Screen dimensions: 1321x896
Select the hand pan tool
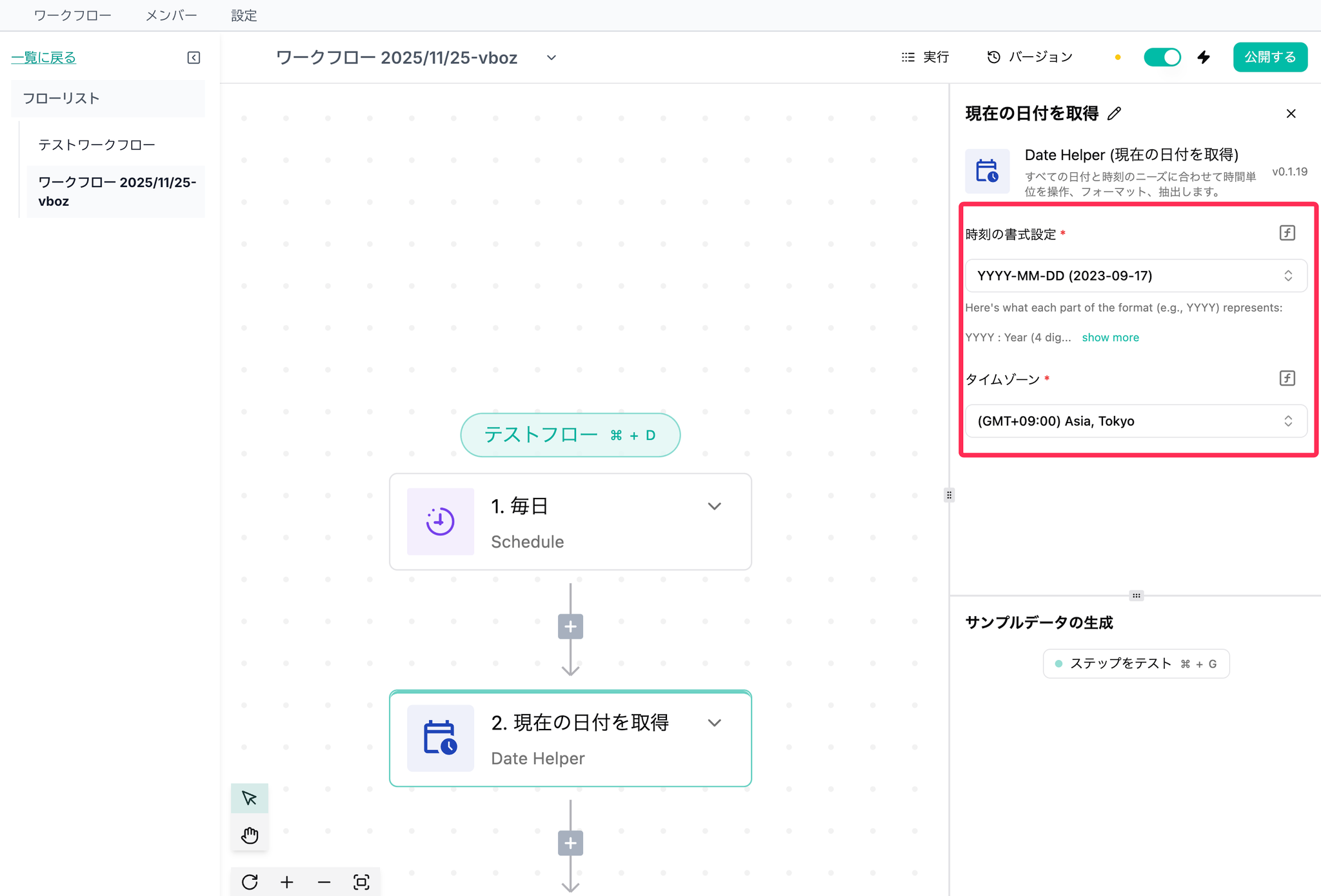(x=250, y=835)
